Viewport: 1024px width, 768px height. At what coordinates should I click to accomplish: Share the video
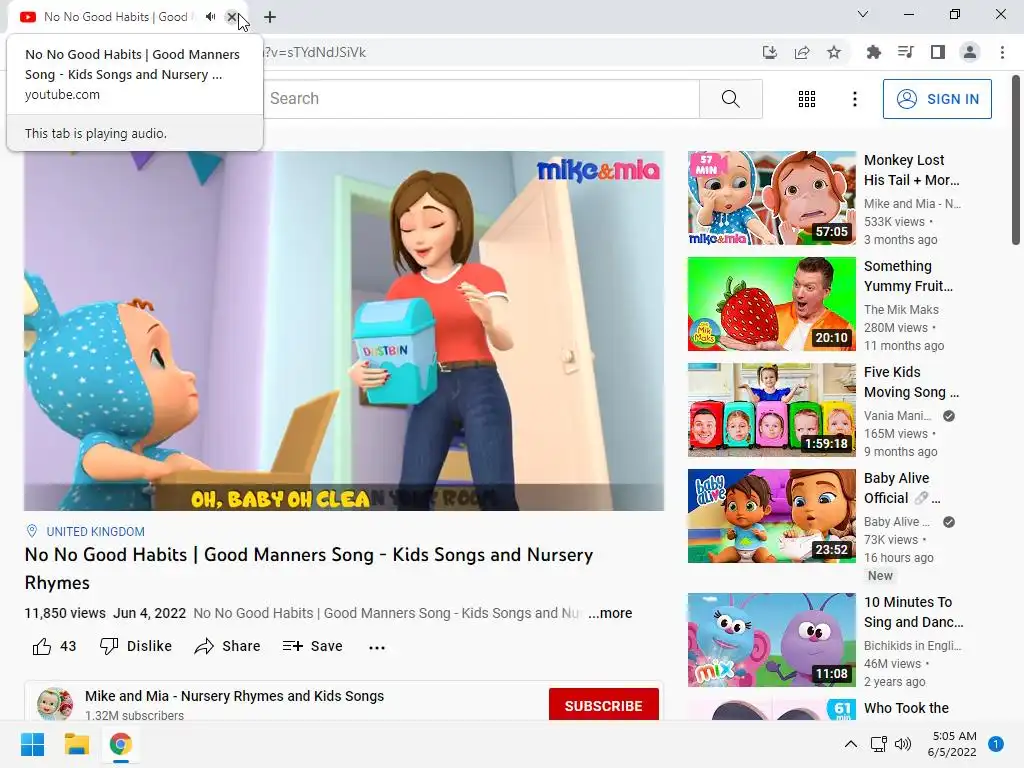227,647
